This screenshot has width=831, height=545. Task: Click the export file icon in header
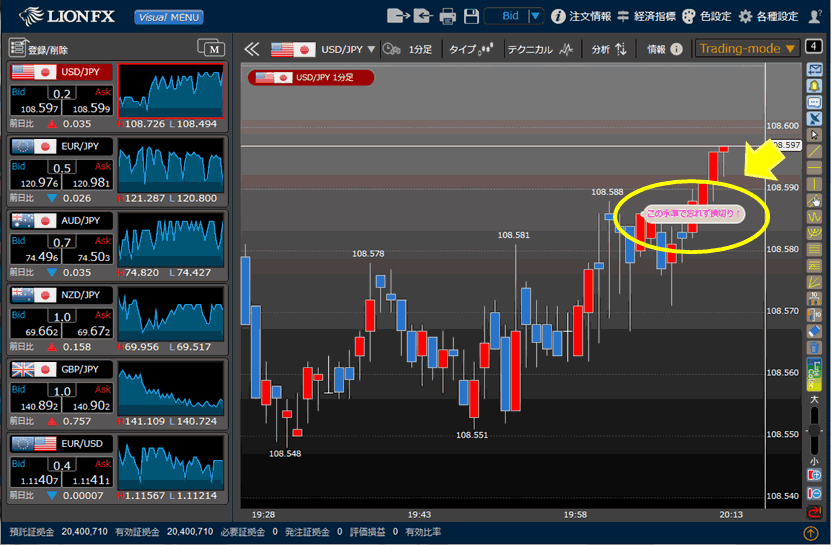[398, 16]
